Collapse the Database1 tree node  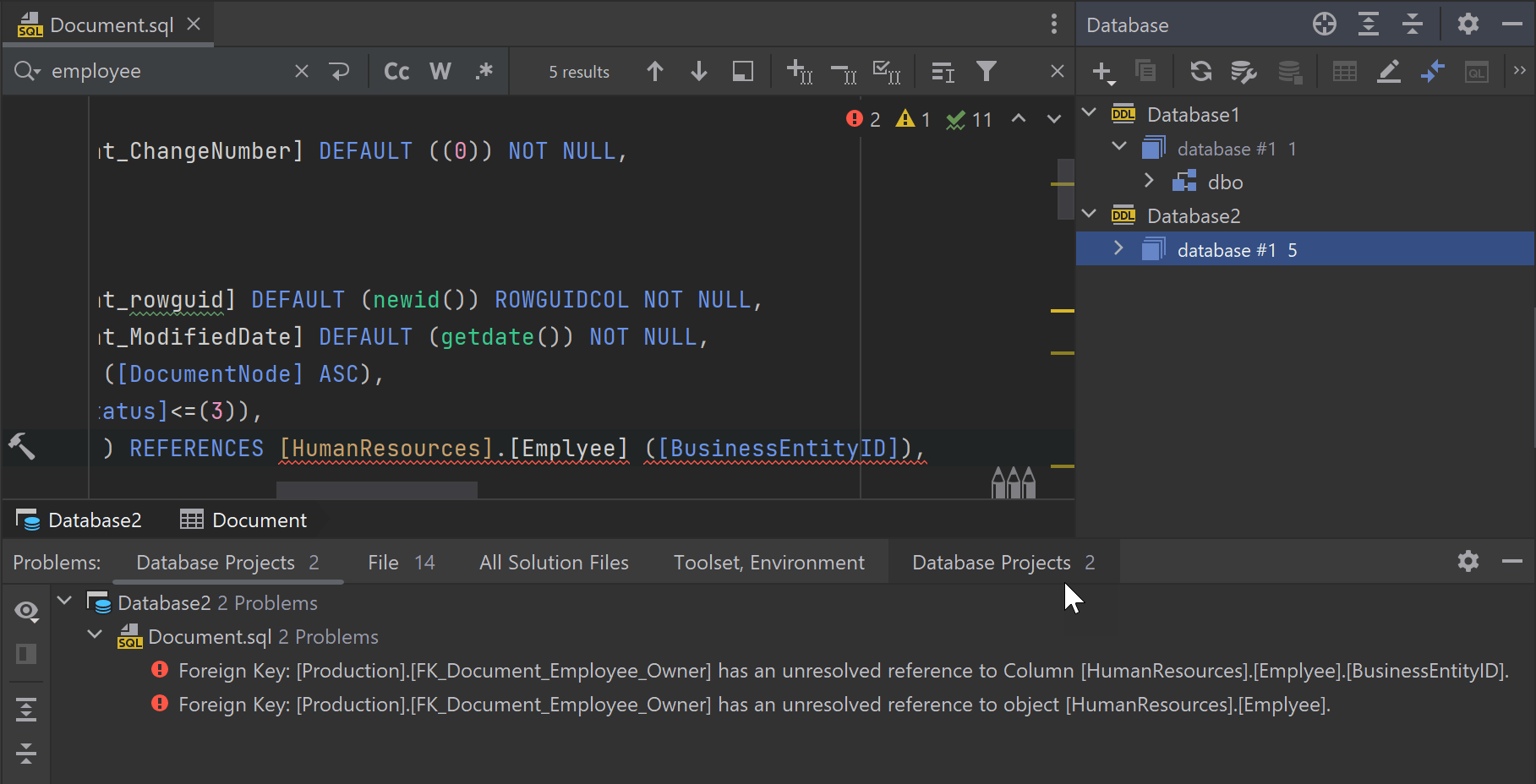click(1090, 113)
